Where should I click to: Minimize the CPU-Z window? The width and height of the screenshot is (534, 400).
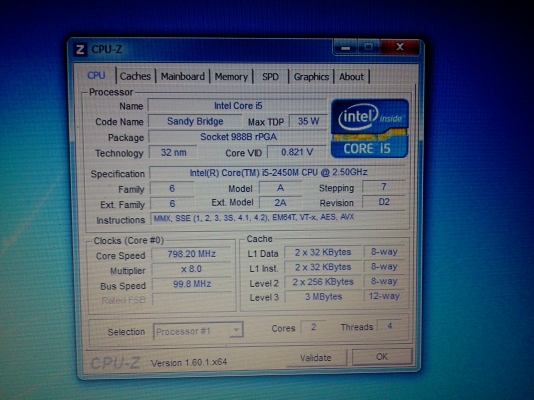(x=345, y=47)
